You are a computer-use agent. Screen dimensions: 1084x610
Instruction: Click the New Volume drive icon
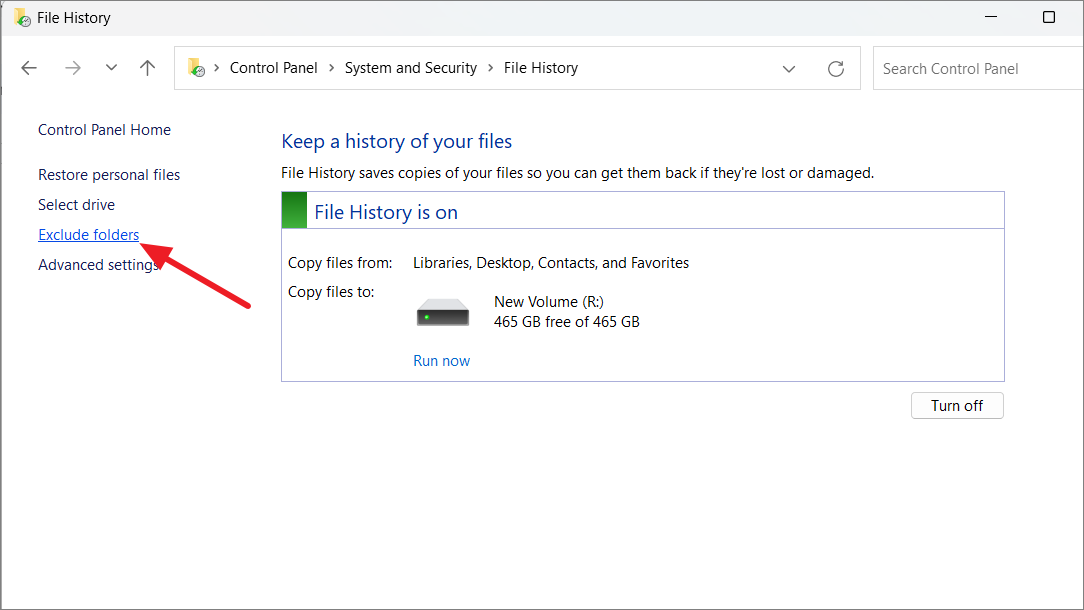[442, 311]
